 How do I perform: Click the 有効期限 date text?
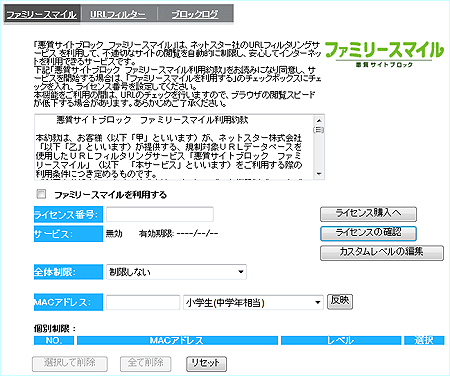(179, 233)
